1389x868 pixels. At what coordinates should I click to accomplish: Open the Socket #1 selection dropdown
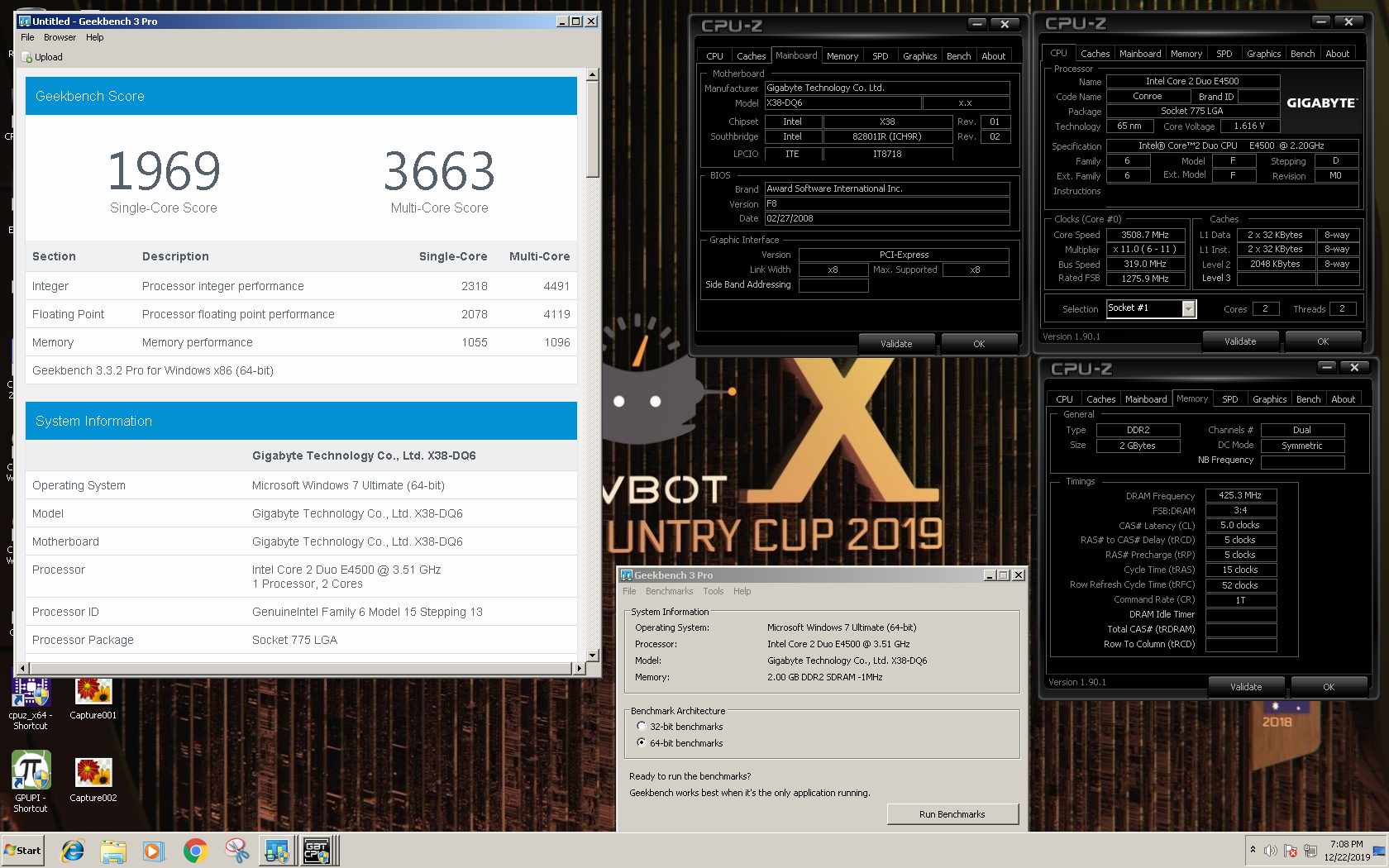1188,308
